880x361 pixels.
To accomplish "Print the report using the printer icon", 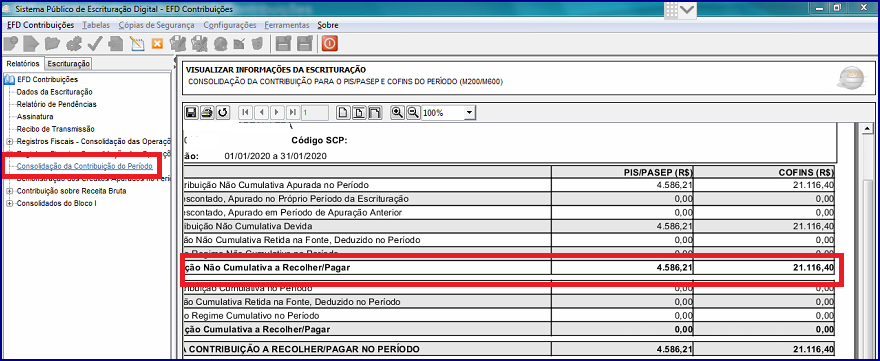I will (x=207, y=113).
